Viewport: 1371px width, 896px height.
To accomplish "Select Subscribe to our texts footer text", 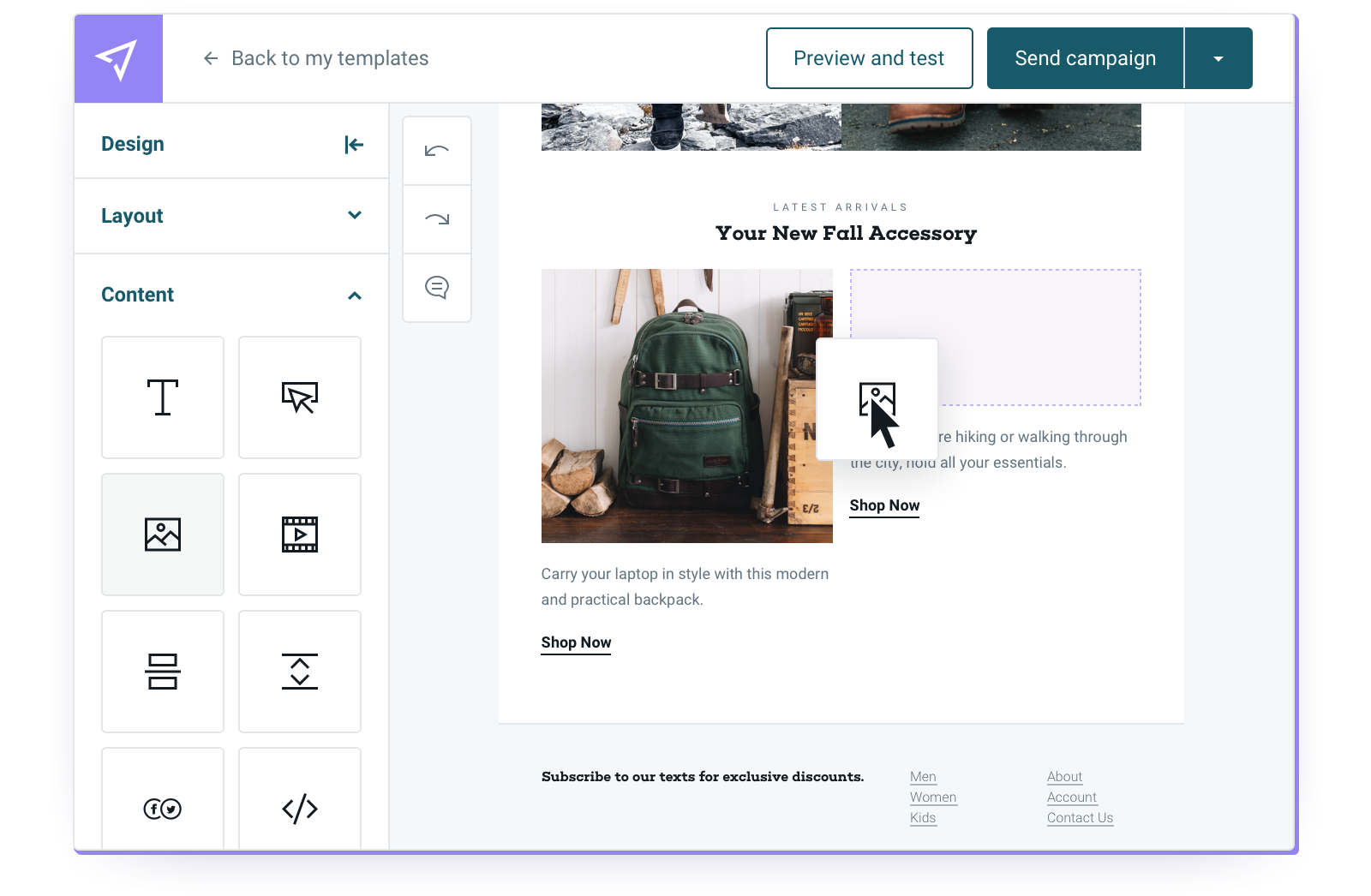I will pos(703,777).
